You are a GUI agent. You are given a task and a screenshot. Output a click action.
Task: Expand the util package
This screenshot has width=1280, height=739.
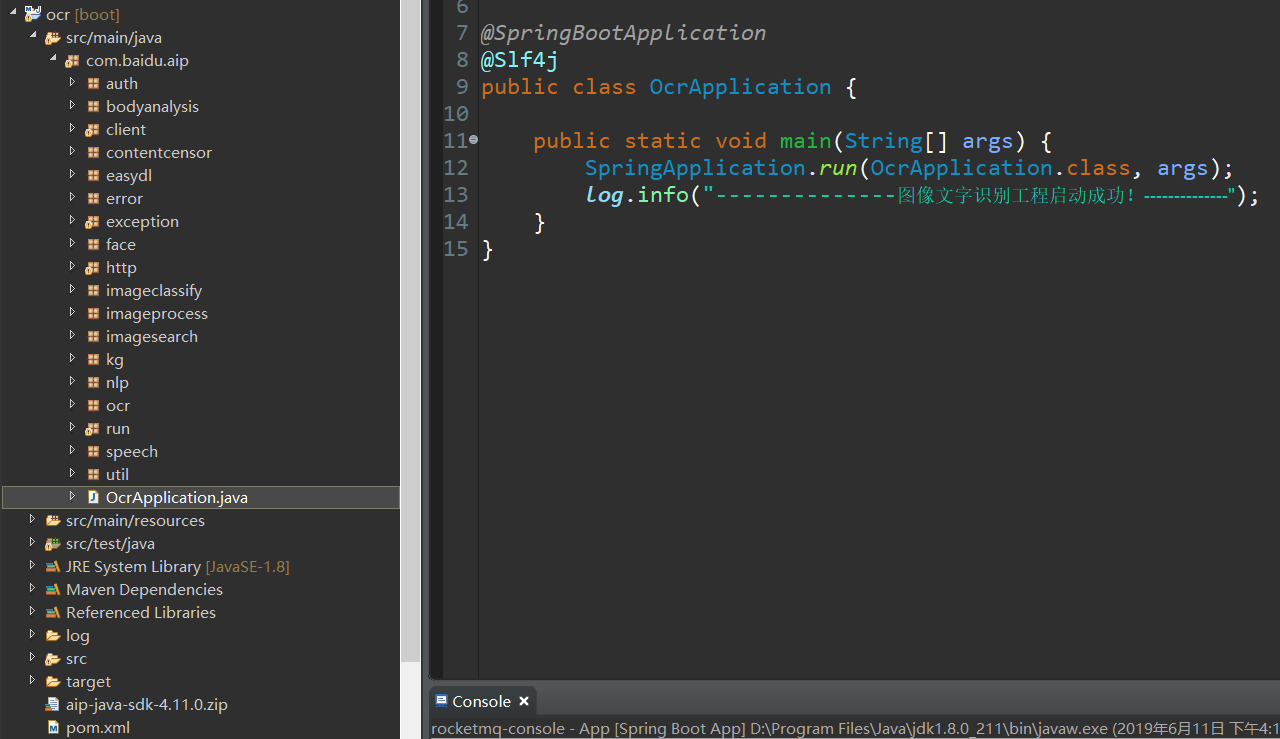point(73,474)
